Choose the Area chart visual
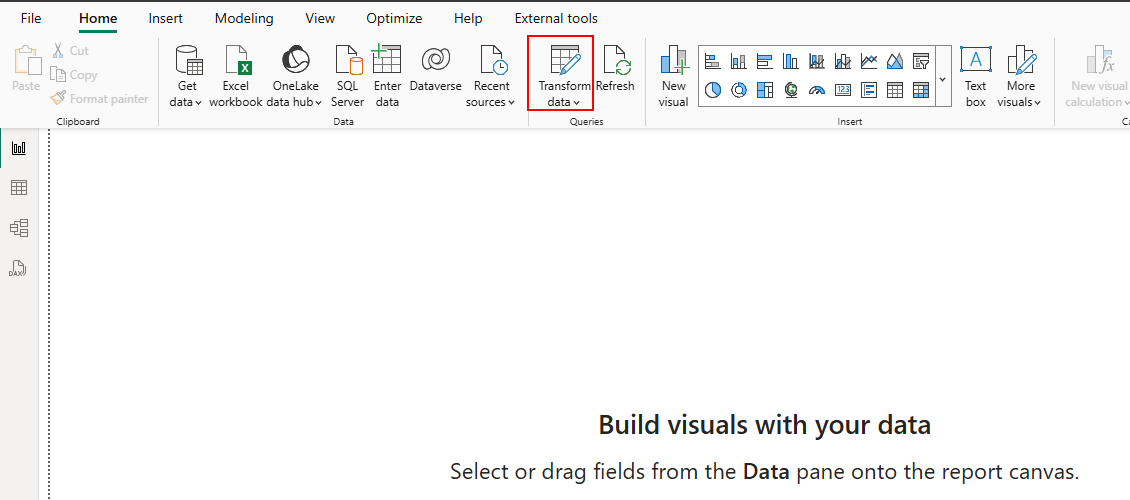The image size is (1130, 500). point(894,61)
